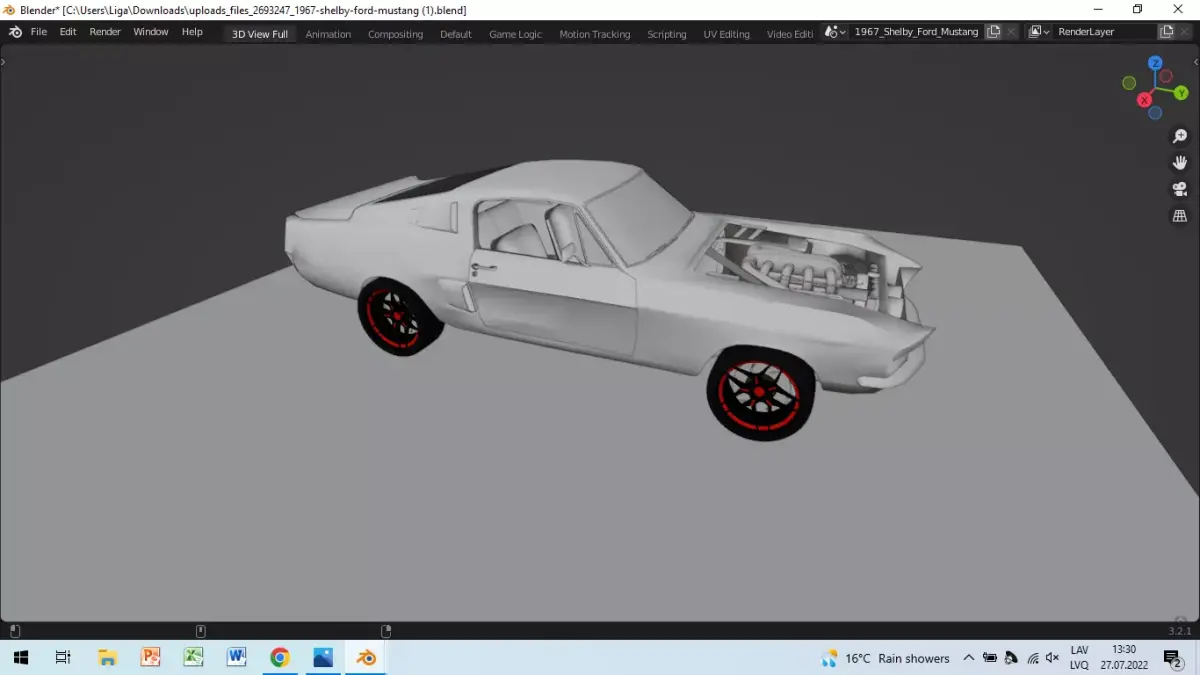The height and width of the screenshot is (675, 1200).
Task: Switch to the Motion Tracking workspace tab
Action: [x=595, y=34]
